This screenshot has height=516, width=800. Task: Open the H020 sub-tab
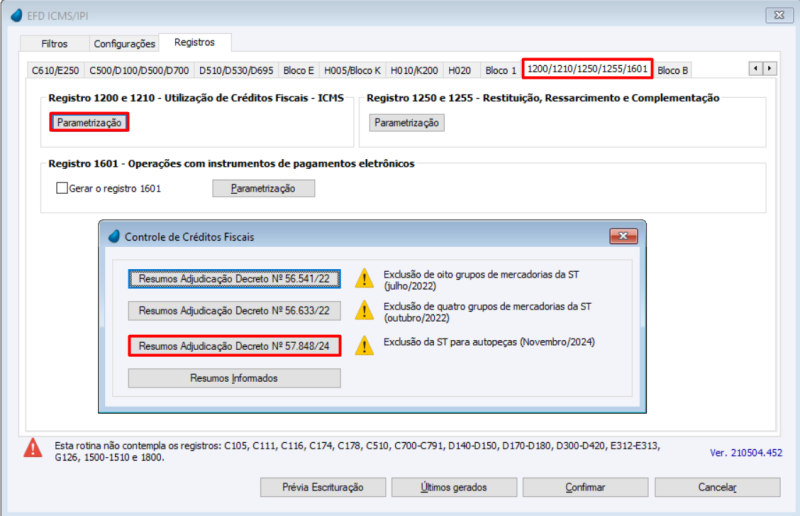click(459, 70)
